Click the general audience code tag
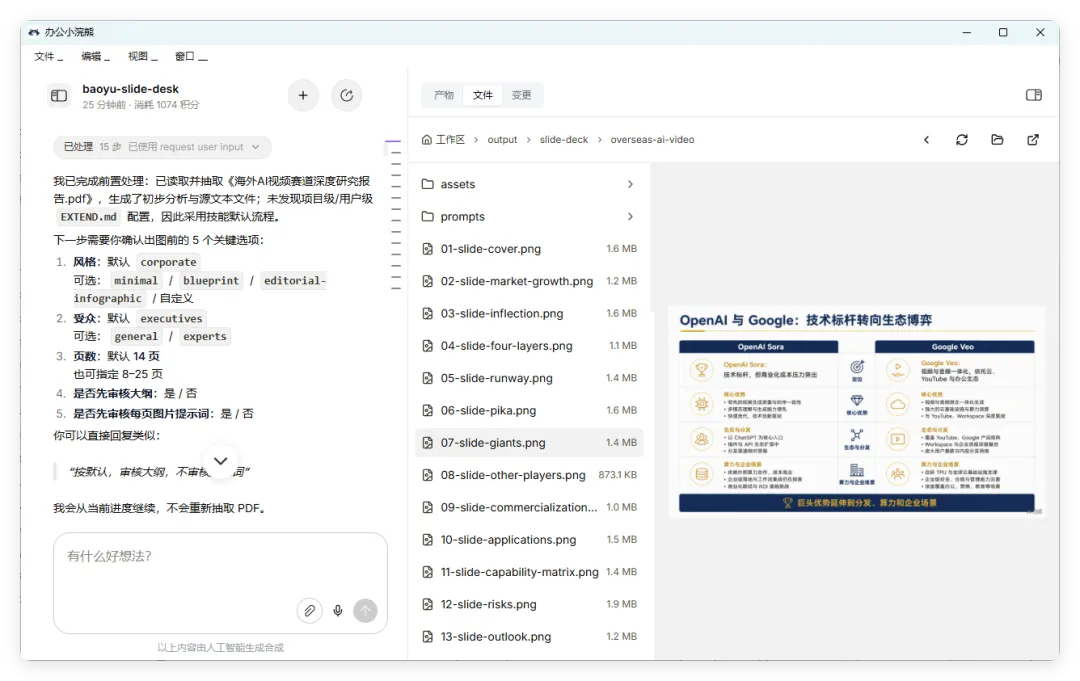The height and width of the screenshot is (681, 1080). point(136,337)
